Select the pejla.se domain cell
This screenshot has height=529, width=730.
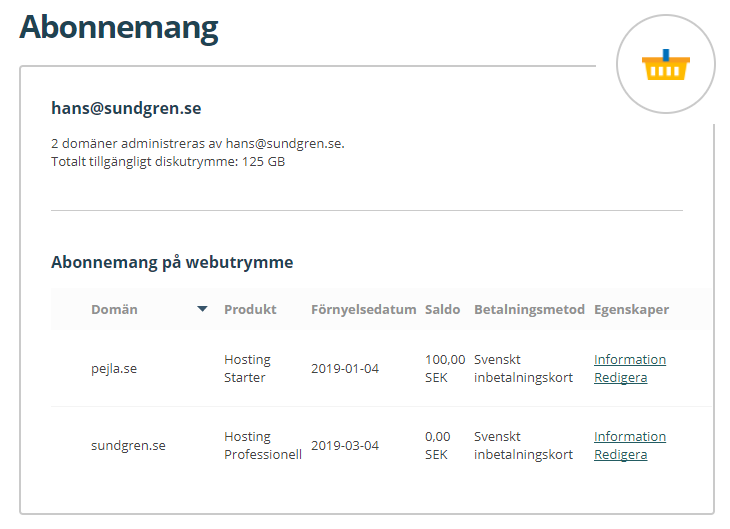point(114,368)
